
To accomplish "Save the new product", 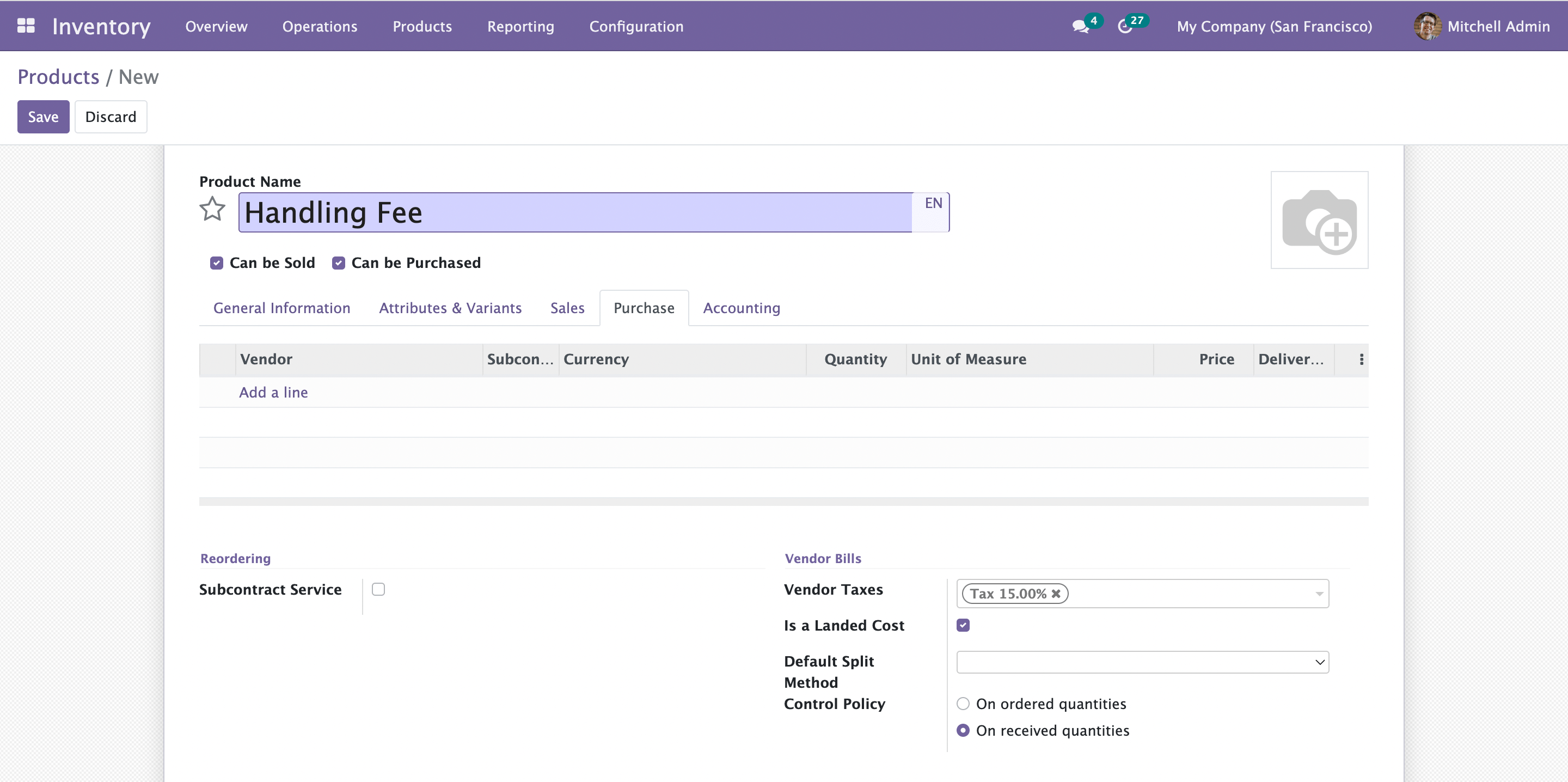I will (42, 117).
